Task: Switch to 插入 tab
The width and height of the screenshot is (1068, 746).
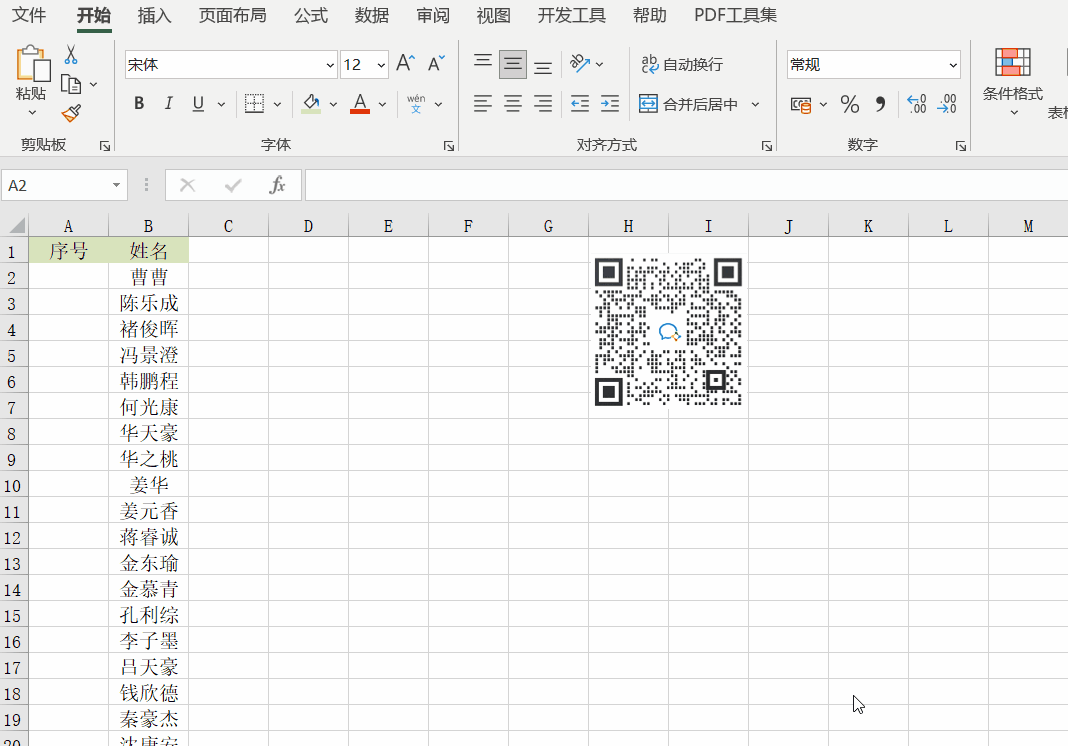Action: tap(155, 15)
